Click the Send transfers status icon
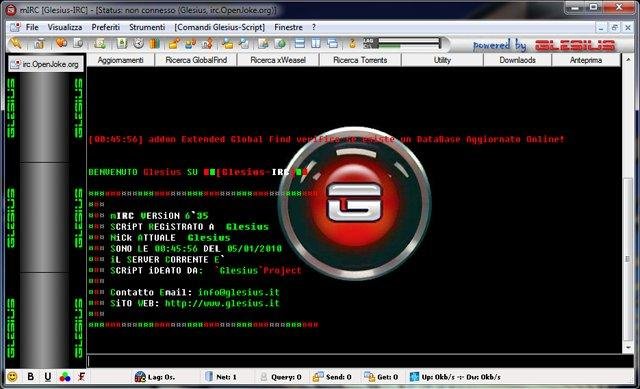 [x=318, y=377]
